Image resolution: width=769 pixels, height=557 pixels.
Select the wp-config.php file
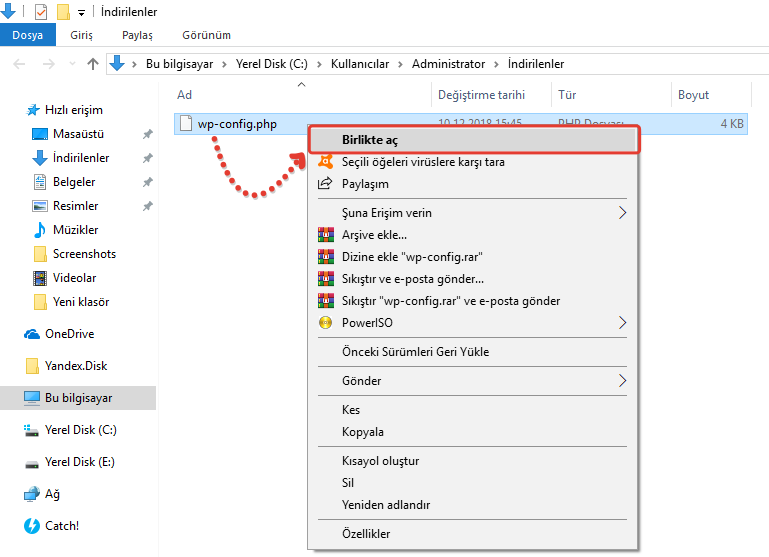tap(237, 124)
